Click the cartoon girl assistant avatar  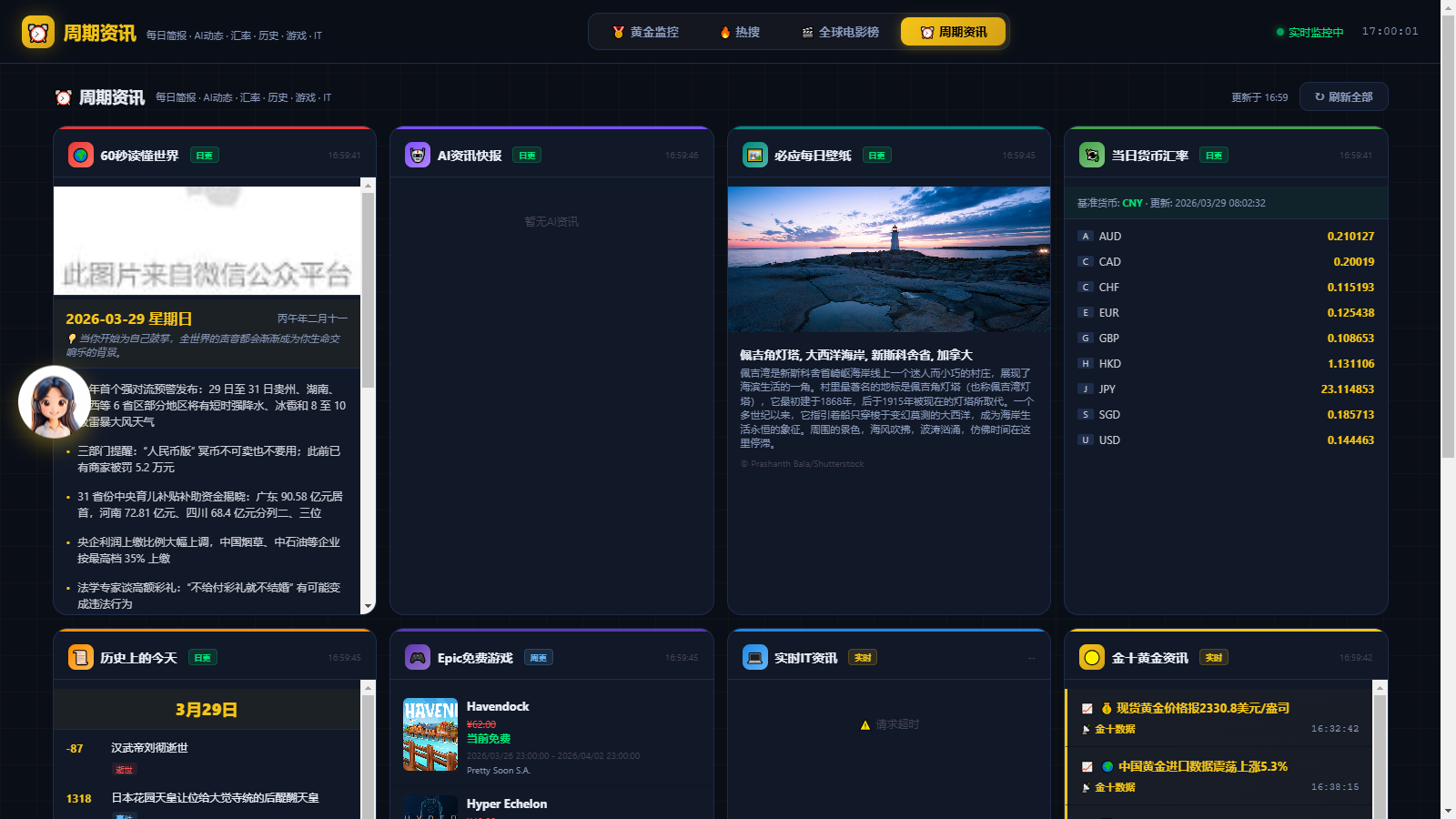coord(54,401)
